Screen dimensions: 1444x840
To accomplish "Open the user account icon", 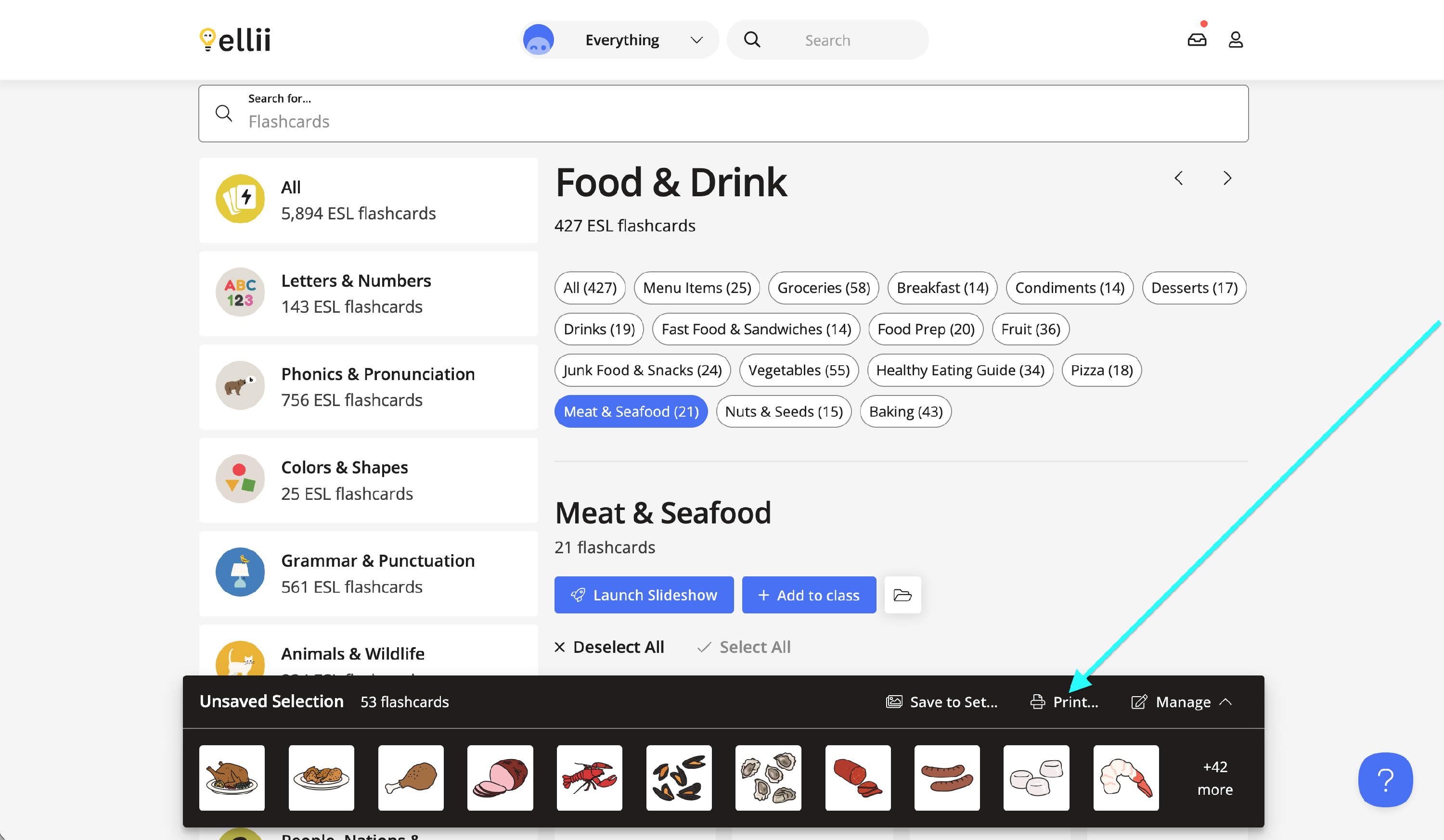I will coord(1236,39).
